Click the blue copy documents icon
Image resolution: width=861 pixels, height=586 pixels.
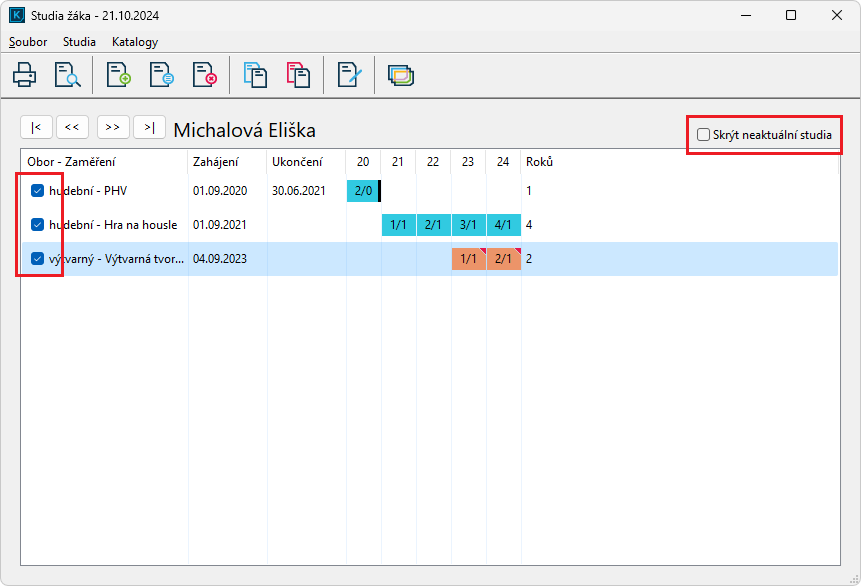[256, 75]
